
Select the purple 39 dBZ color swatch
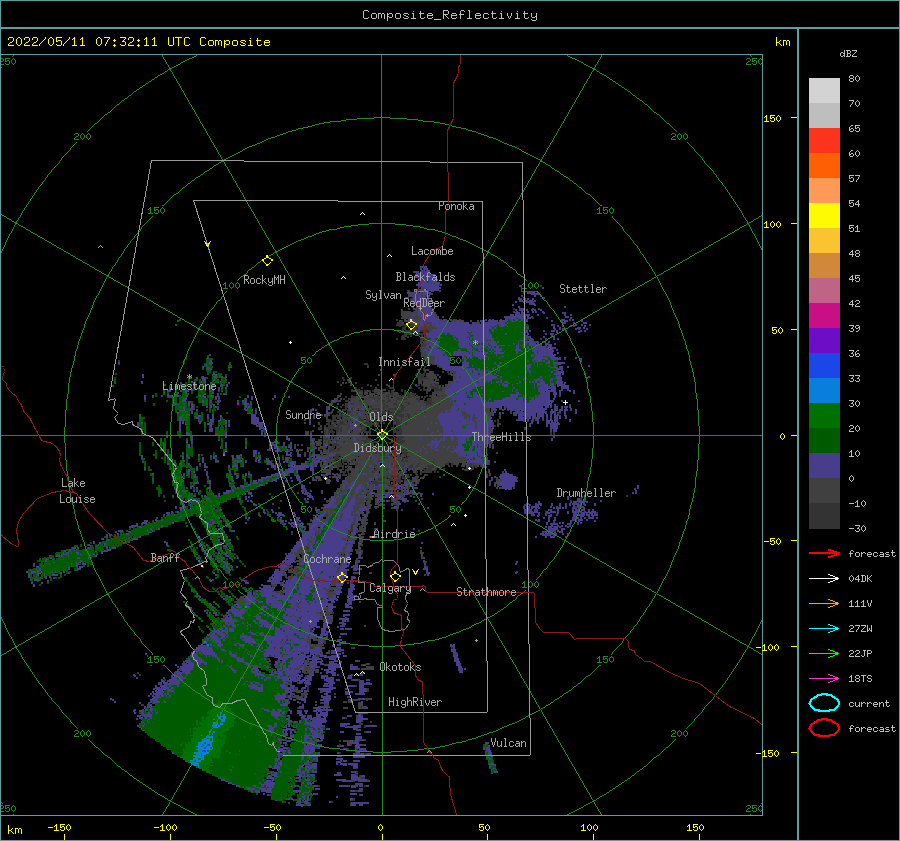point(824,341)
